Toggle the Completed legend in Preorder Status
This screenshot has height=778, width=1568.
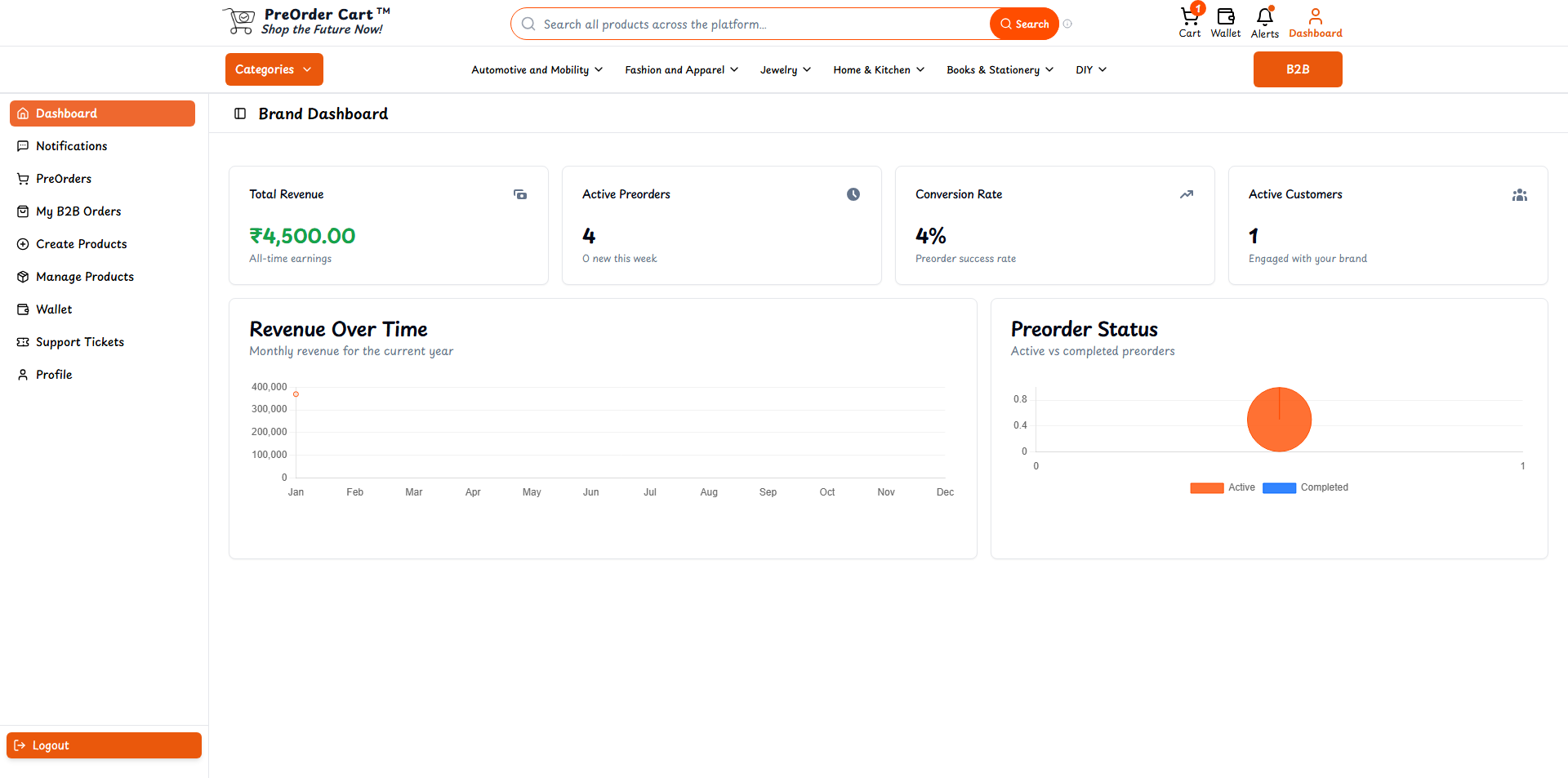point(1305,487)
